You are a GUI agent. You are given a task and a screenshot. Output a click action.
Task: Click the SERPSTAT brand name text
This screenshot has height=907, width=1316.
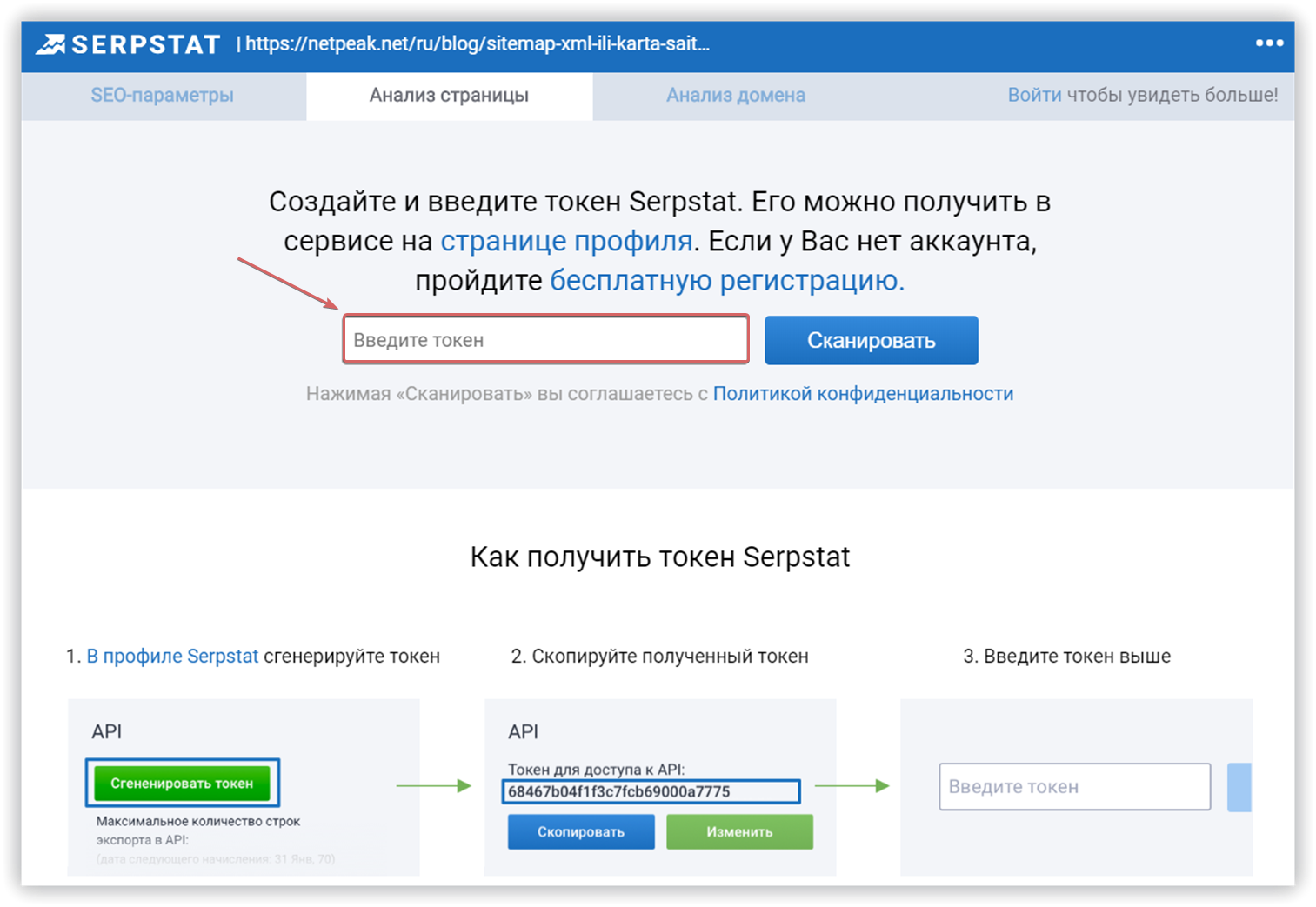(x=146, y=44)
